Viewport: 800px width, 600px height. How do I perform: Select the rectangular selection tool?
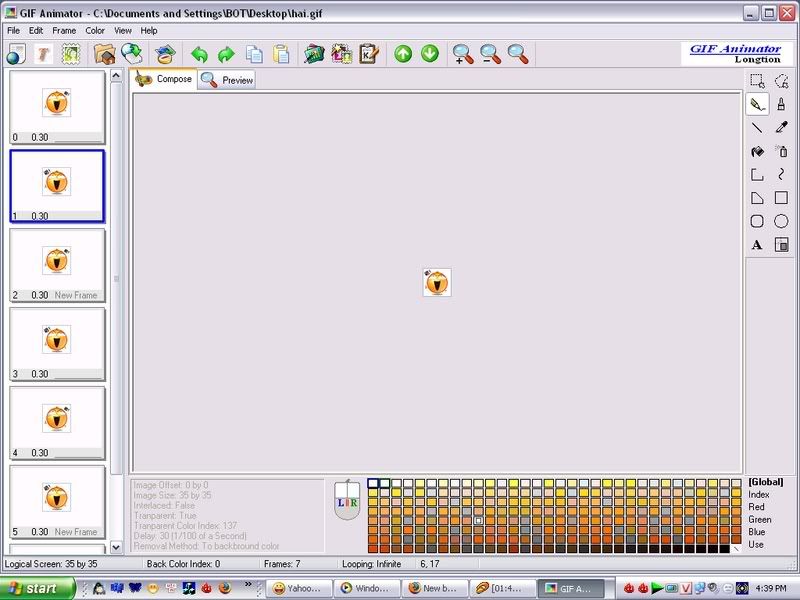tap(757, 81)
